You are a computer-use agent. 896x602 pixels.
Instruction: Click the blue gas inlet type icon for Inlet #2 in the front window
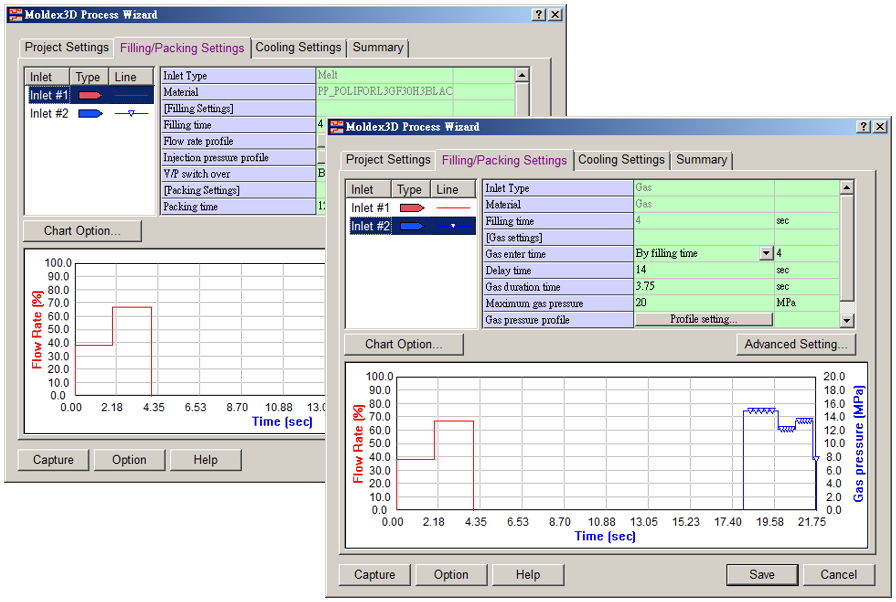pyautogui.click(x=411, y=226)
